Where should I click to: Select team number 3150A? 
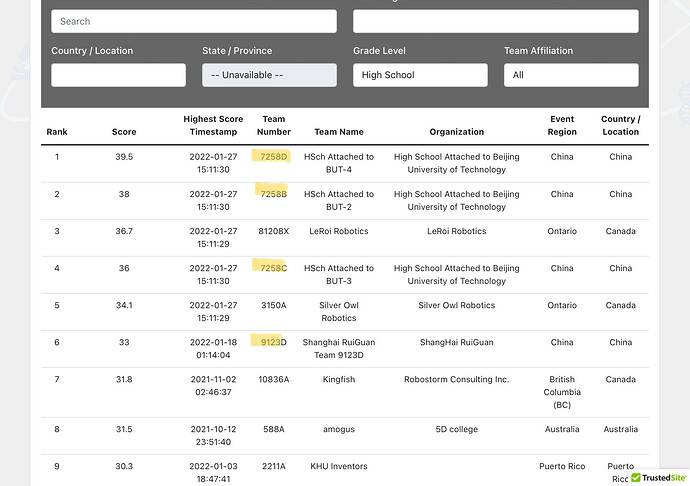coord(274,305)
